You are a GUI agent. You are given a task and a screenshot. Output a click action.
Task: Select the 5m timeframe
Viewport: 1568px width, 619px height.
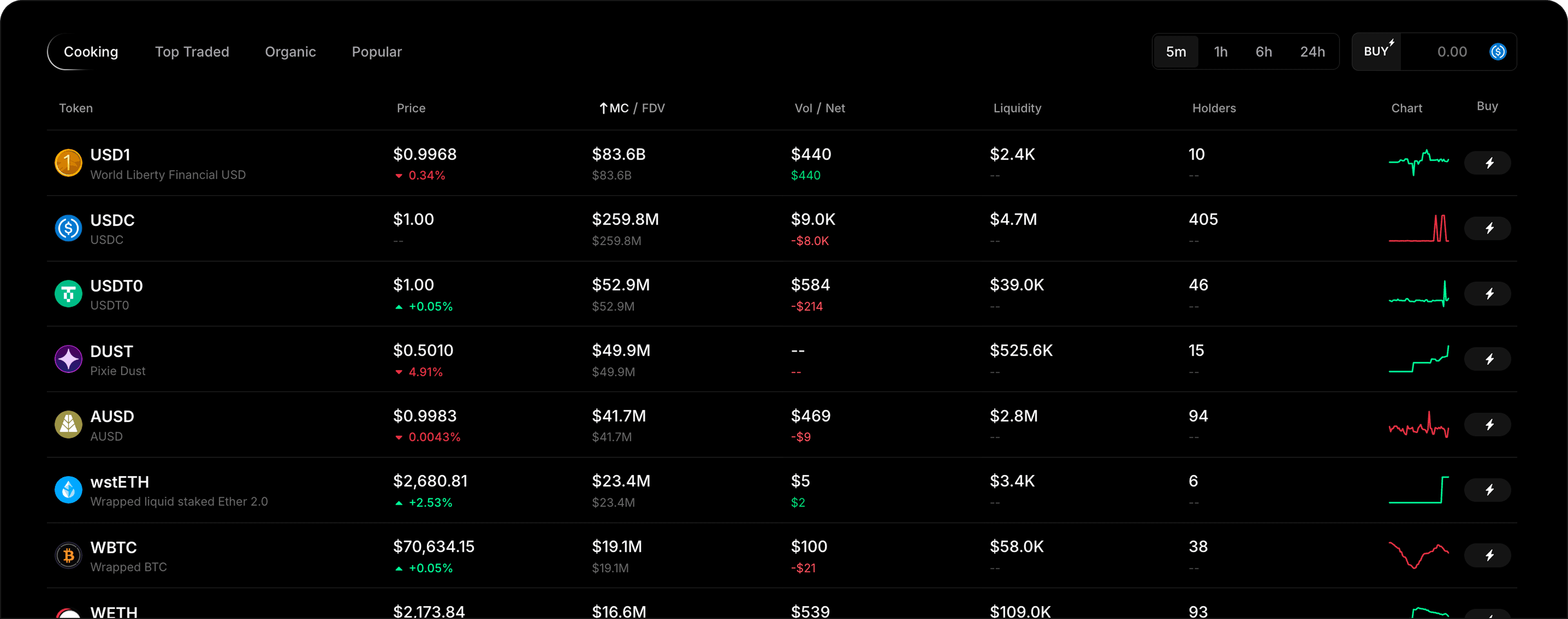[x=1176, y=52]
